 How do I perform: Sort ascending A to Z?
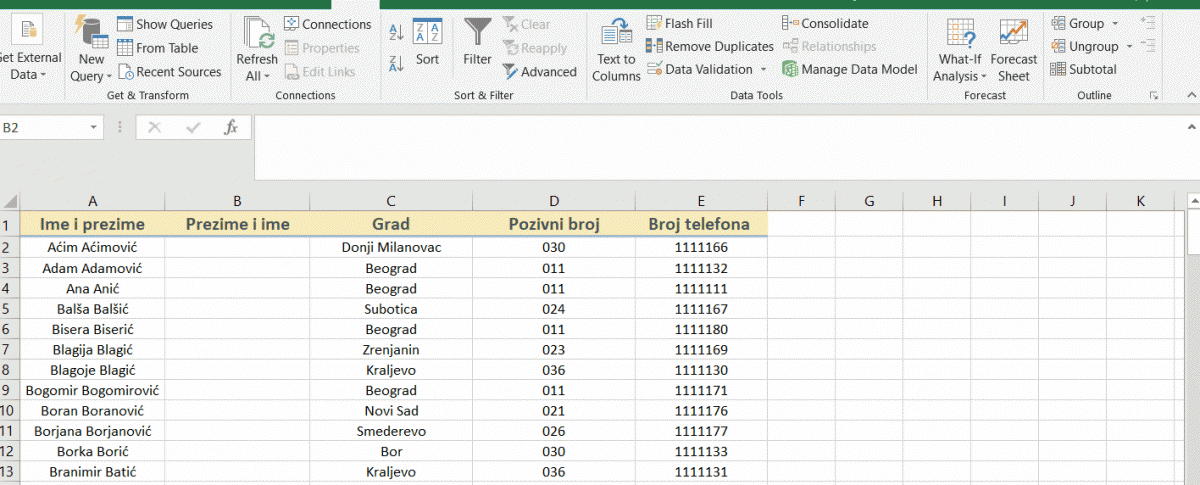396,32
